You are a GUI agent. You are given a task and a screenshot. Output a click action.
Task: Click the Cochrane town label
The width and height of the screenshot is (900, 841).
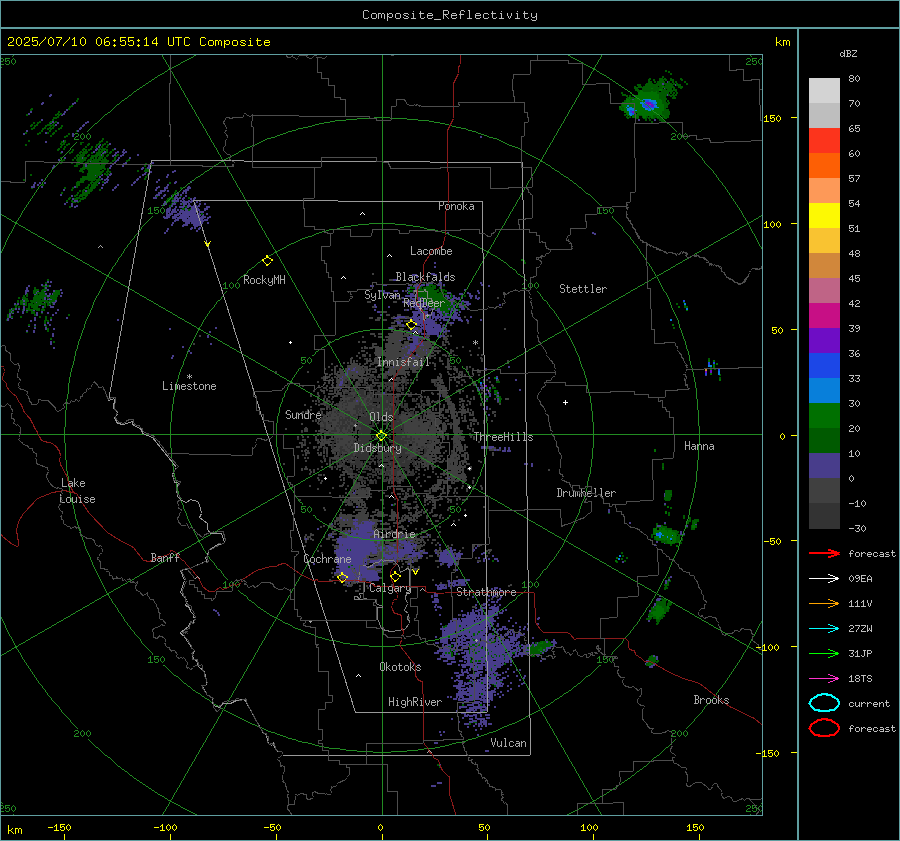327,559
